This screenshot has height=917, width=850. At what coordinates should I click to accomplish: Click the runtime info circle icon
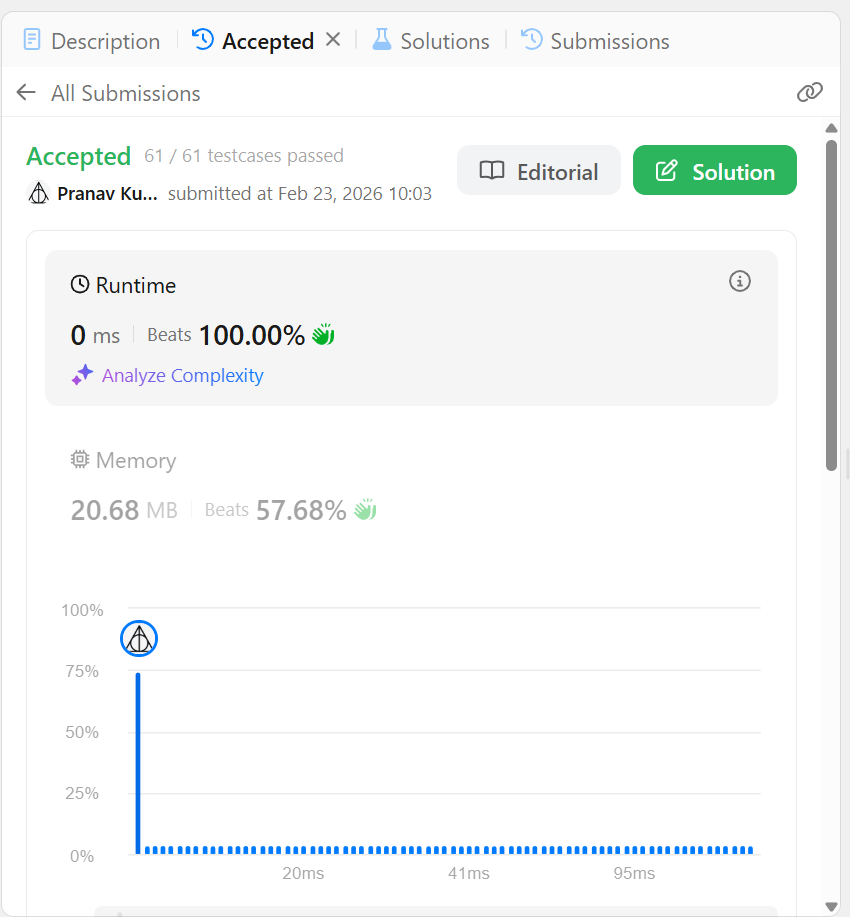coord(739,281)
